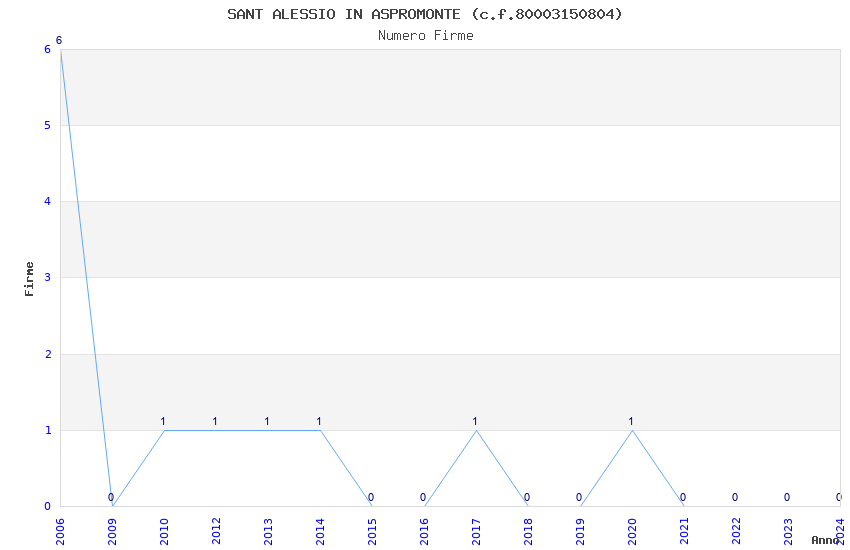This screenshot has height=550, width=850.
Task: Click the subtitle Numero Firme
Action: (426, 36)
